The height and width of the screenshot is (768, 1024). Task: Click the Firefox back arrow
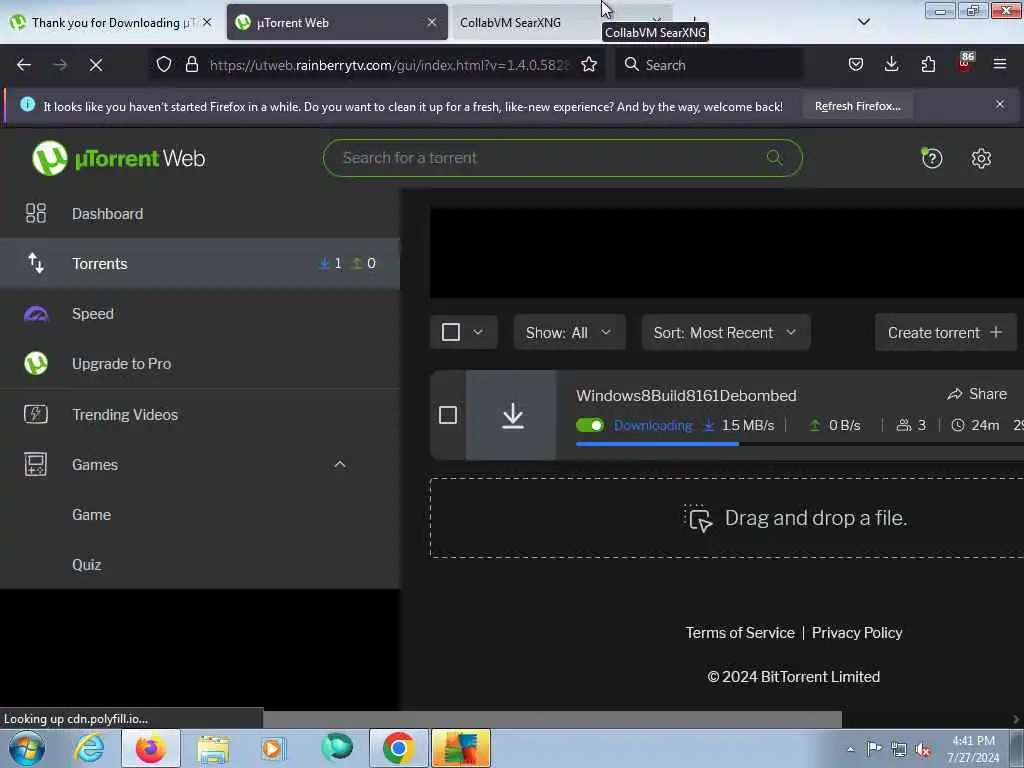coord(24,65)
